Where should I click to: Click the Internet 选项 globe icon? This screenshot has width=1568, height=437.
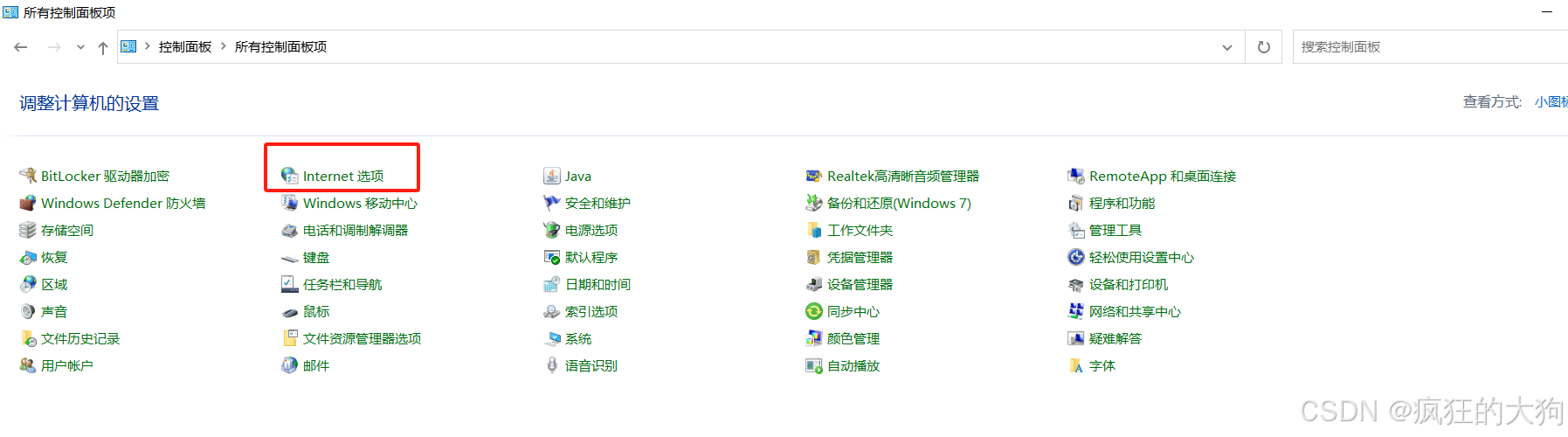290,176
